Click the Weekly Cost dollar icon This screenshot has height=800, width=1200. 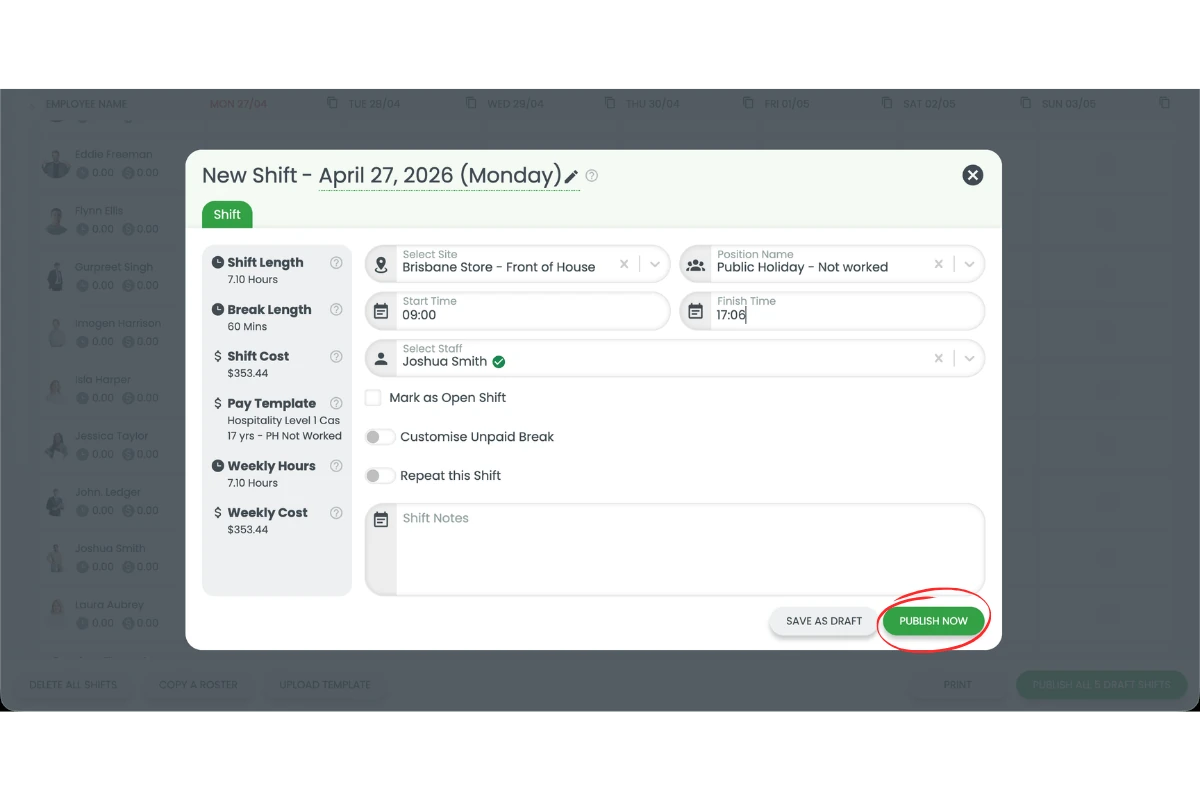[x=218, y=512]
